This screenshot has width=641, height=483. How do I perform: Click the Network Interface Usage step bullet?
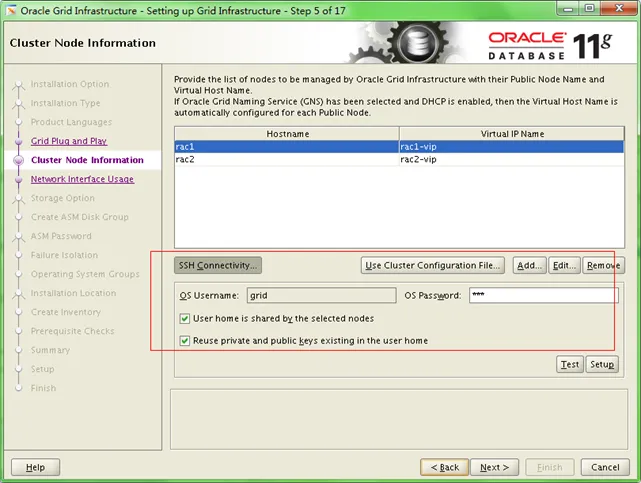[18, 179]
